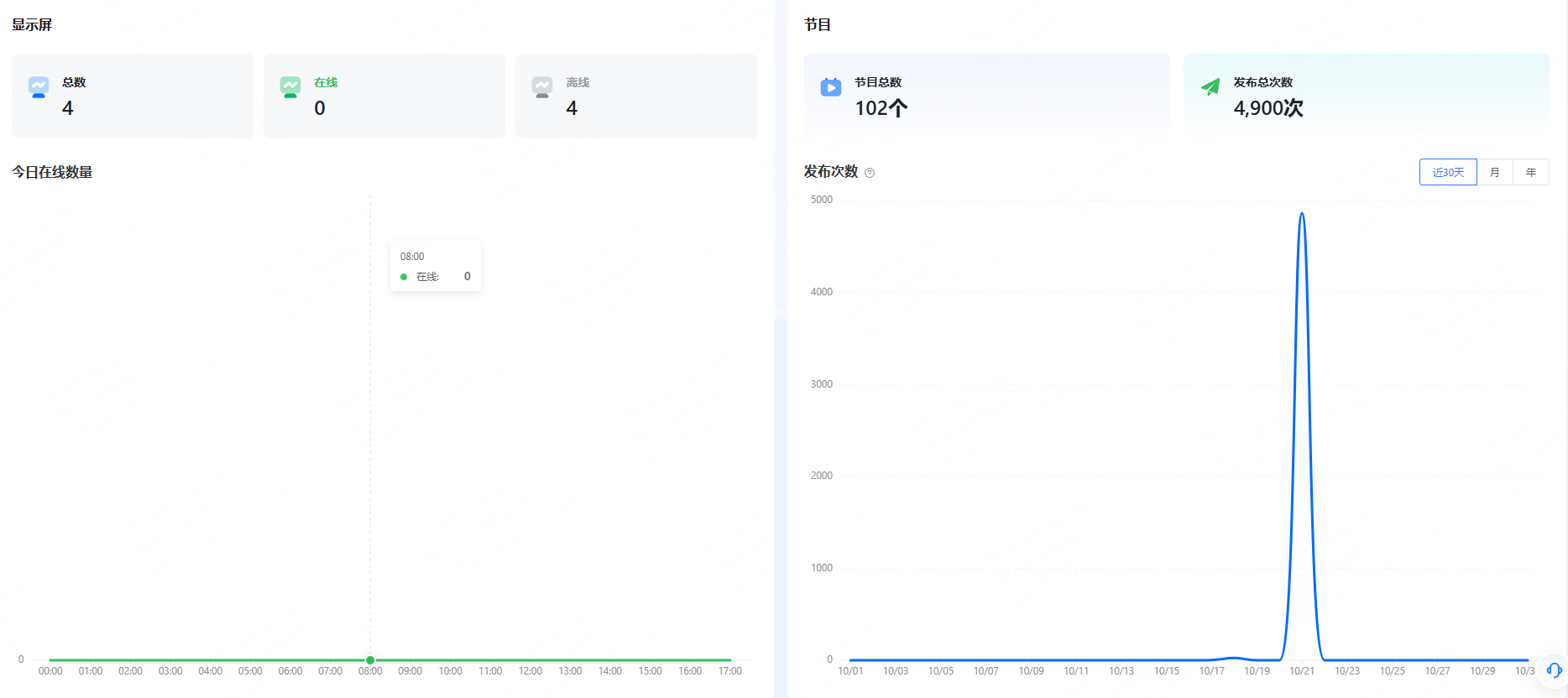
Task: Click the 08:00 green data point
Action: [370, 660]
